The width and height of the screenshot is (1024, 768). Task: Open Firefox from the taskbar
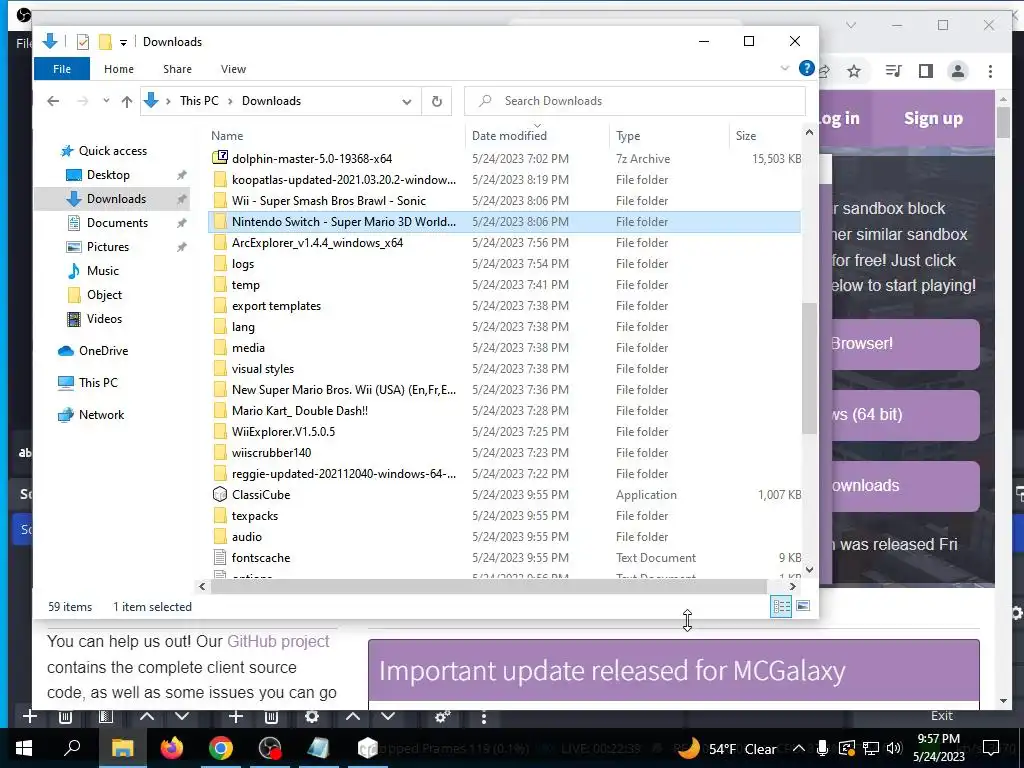click(172, 748)
